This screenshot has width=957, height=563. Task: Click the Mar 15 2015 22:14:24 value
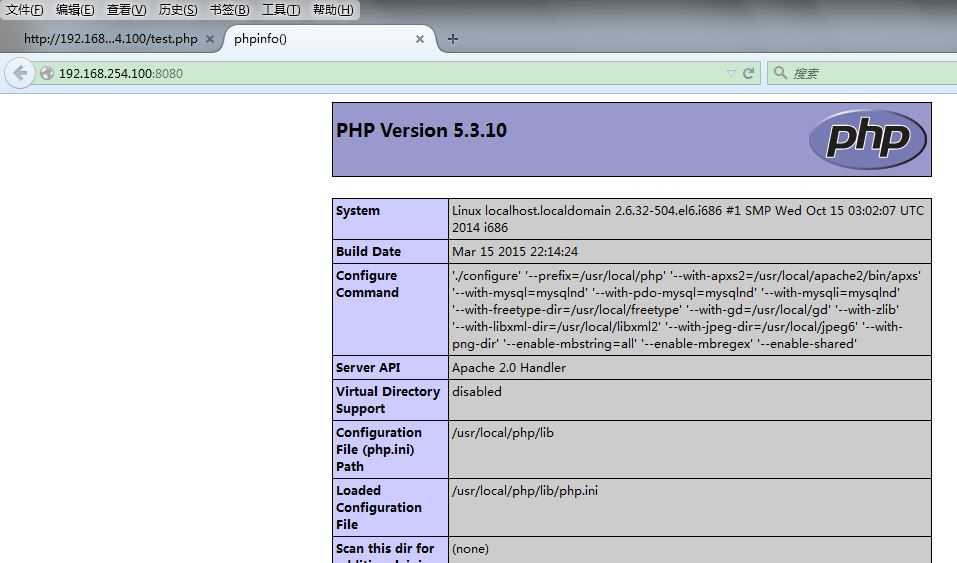tap(515, 252)
